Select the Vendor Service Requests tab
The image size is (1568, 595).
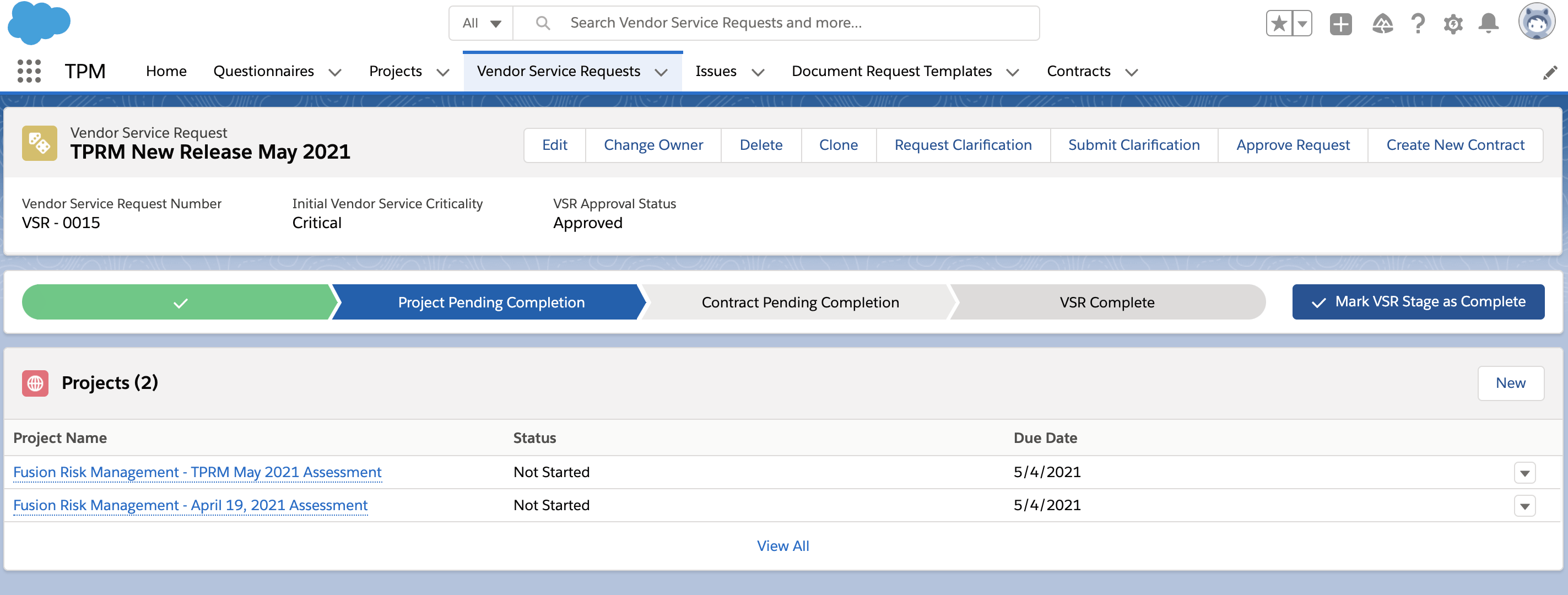(x=559, y=71)
